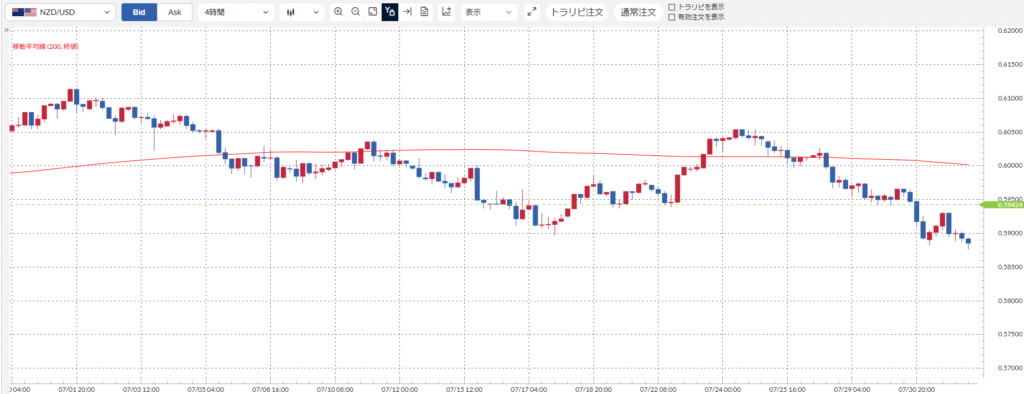Click the 通常注文 button
The image size is (1024, 394).
pyautogui.click(x=638, y=12)
